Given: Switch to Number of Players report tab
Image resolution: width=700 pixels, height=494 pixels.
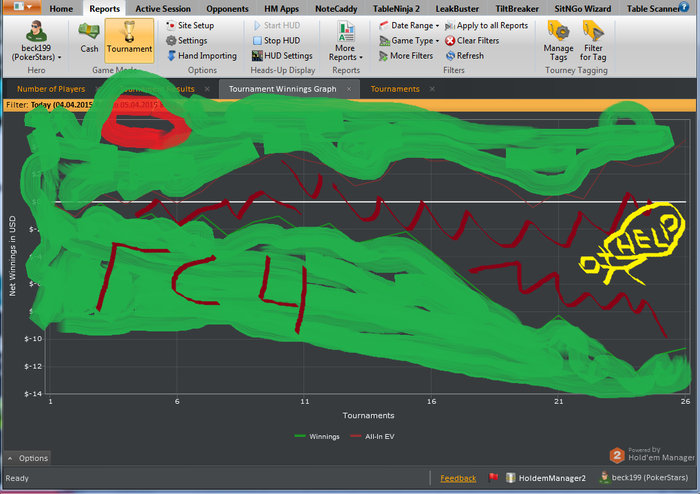Looking at the screenshot, I should click(x=51, y=89).
